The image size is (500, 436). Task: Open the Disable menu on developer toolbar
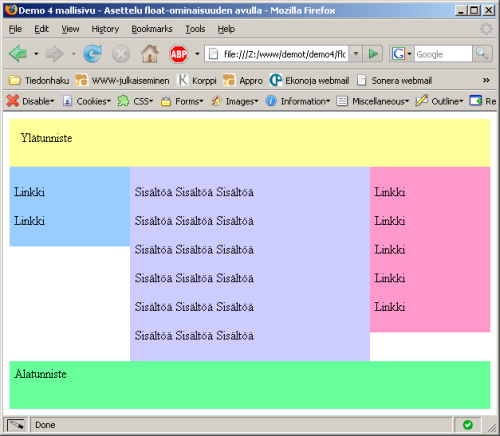[x=30, y=101]
